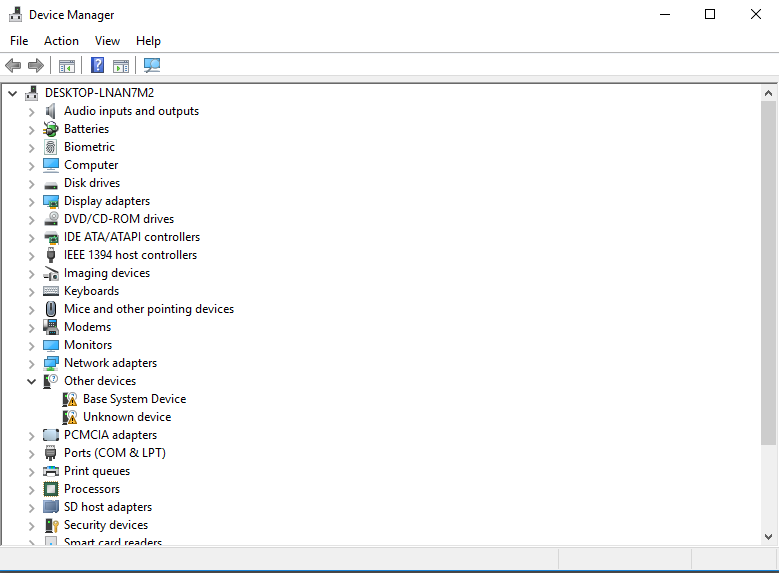Click the Show/Hide Action Pane toolbar icon
Viewport: 779px width, 573px height.
(121, 66)
